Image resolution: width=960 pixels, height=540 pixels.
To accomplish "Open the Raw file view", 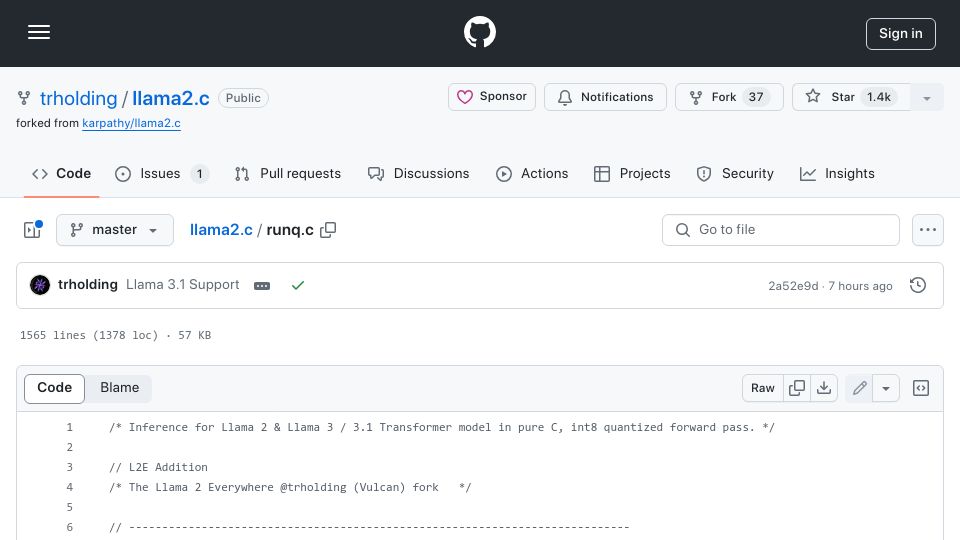I will 762,388.
